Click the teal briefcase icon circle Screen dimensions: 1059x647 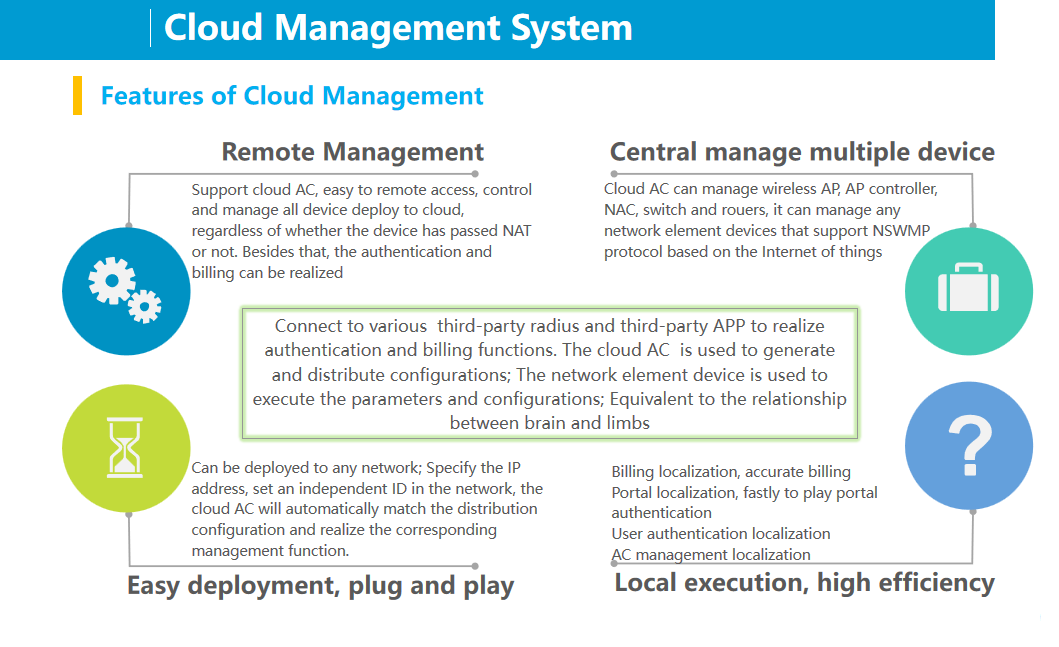[x=968, y=289]
